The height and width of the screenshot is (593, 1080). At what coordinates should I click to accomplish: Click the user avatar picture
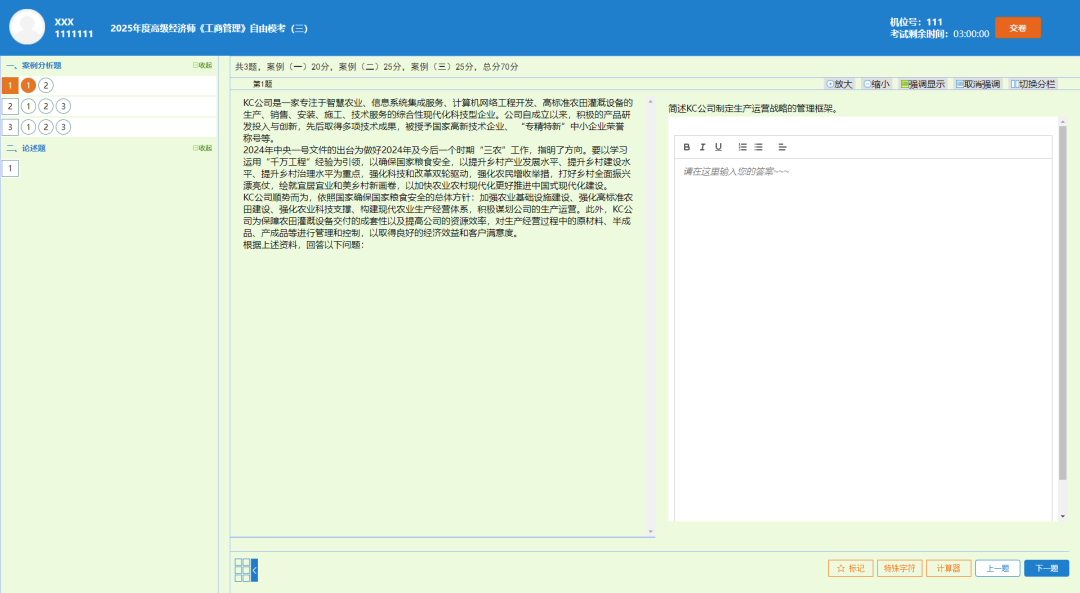click(x=27, y=27)
